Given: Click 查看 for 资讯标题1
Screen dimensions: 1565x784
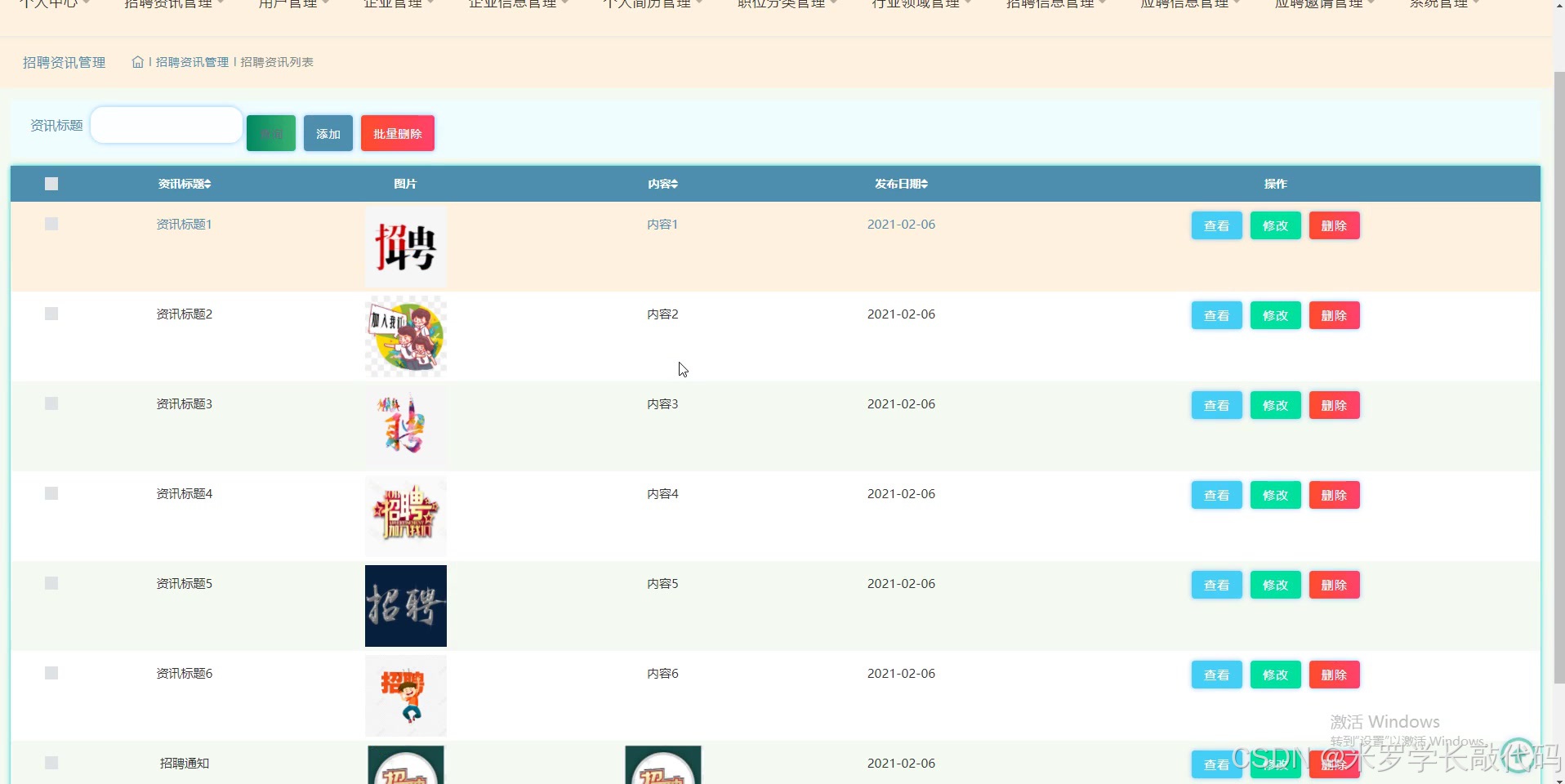Looking at the screenshot, I should pos(1217,225).
